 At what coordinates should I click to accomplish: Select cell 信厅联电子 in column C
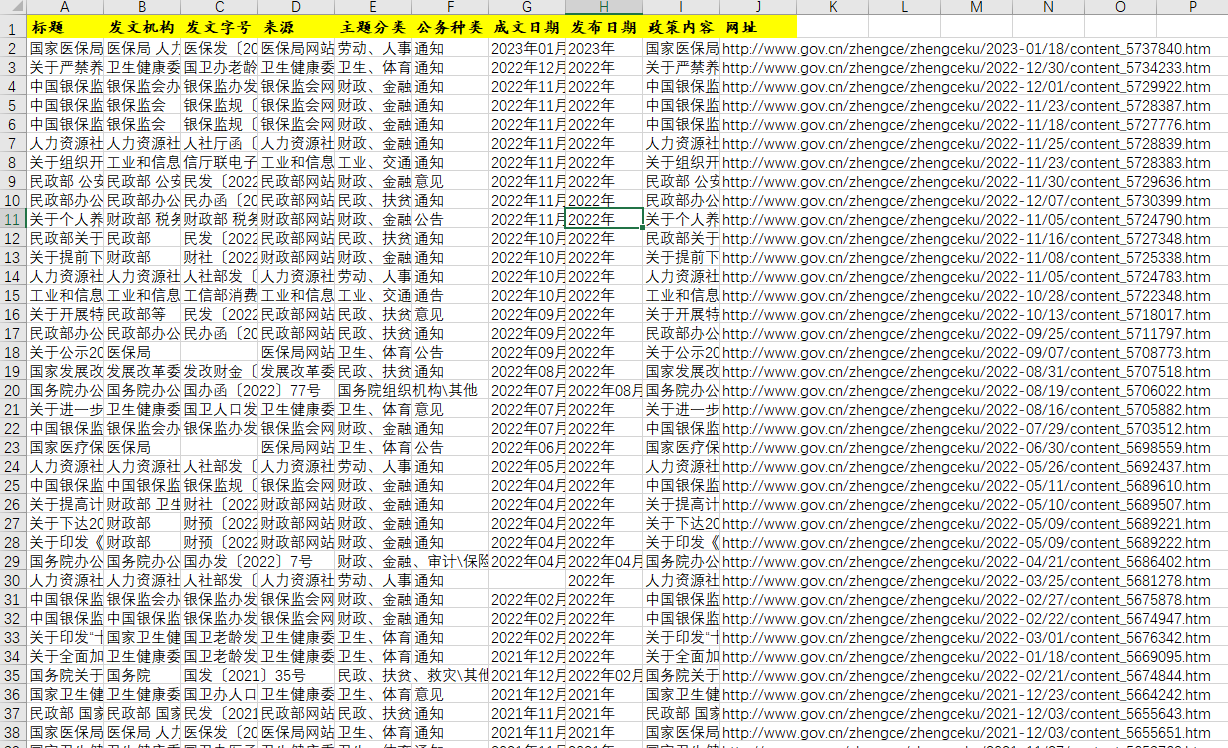[219, 162]
